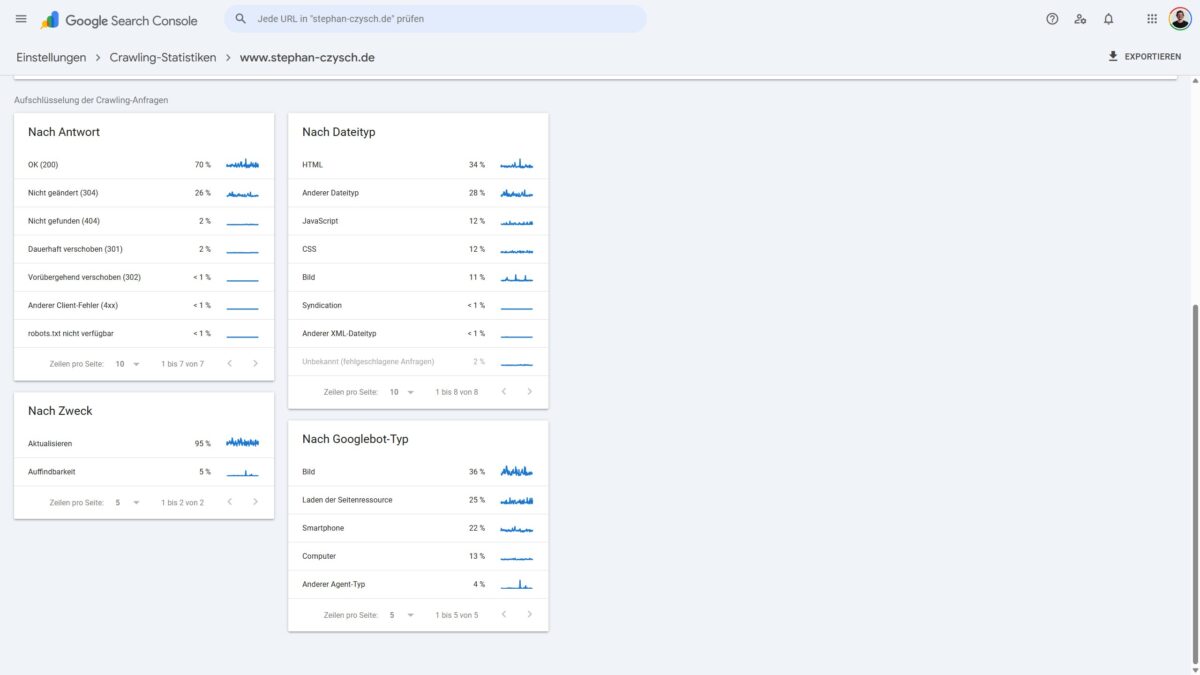This screenshot has width=1200, height=675.
Task: Click the Google Search Console logo
Action: (119, 20)
